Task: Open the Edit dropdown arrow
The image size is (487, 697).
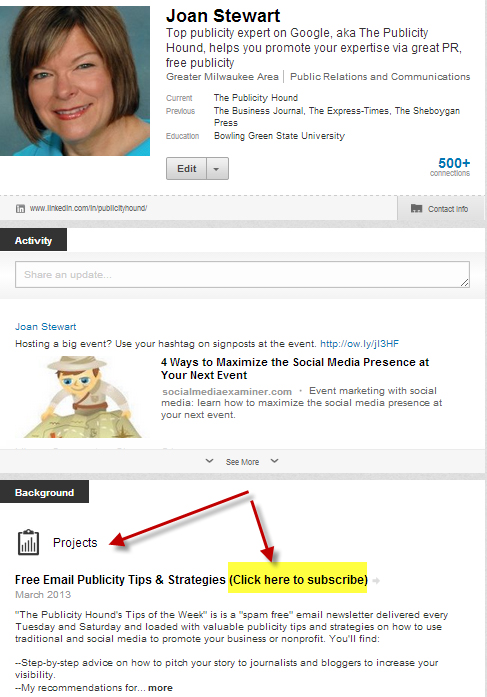Action: [x=217, y=168]
